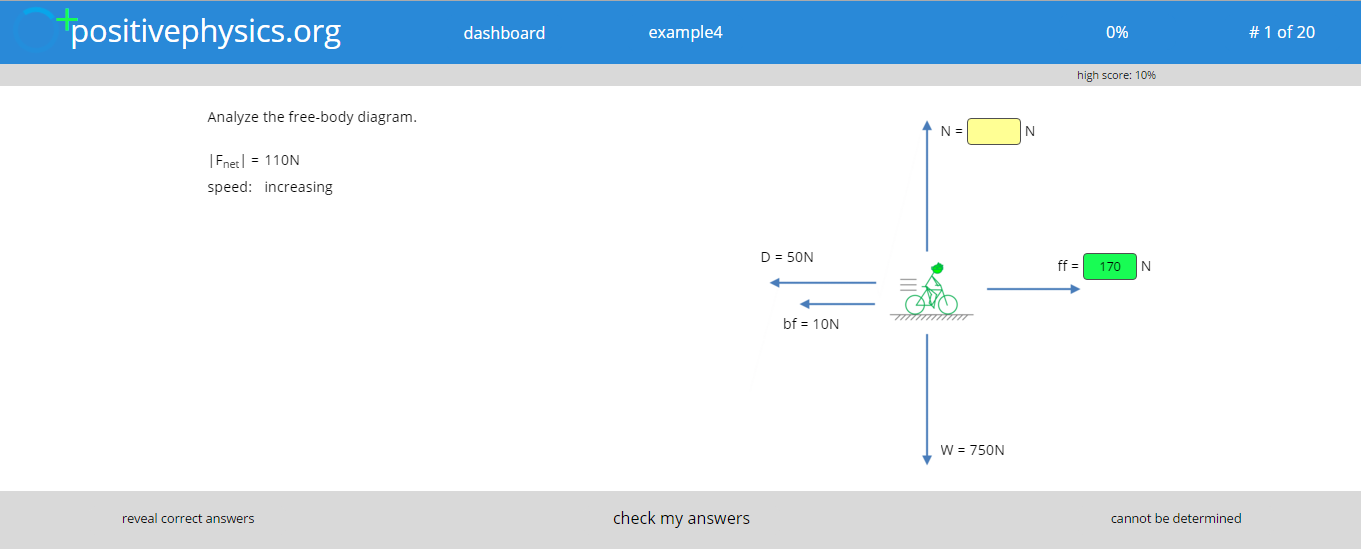The image size is (1361, 559).
Task: Click the positivephysics.org site title
Action: (x=206, y=31)
